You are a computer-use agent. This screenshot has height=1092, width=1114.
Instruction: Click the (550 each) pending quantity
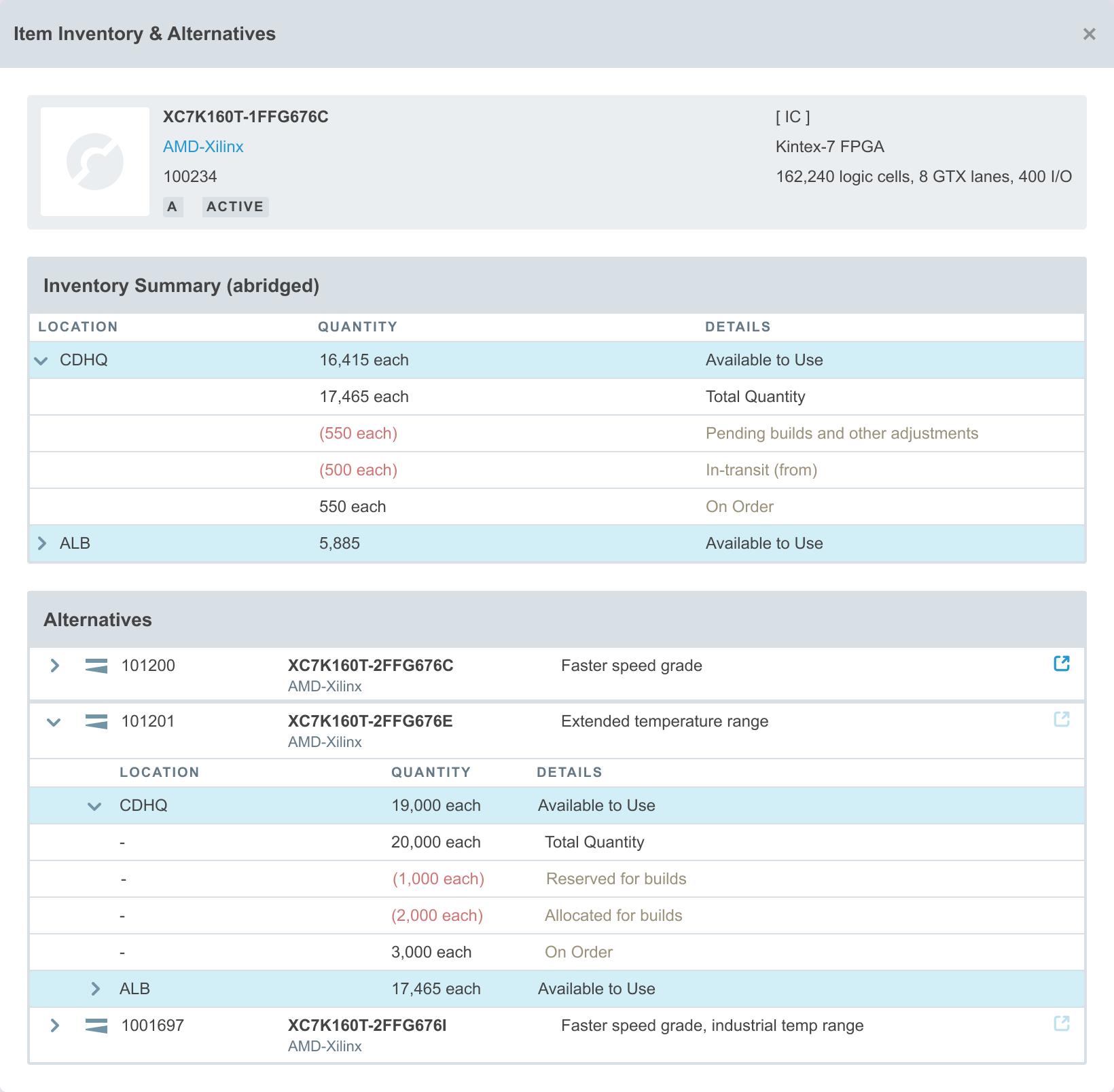click(359, 433)
